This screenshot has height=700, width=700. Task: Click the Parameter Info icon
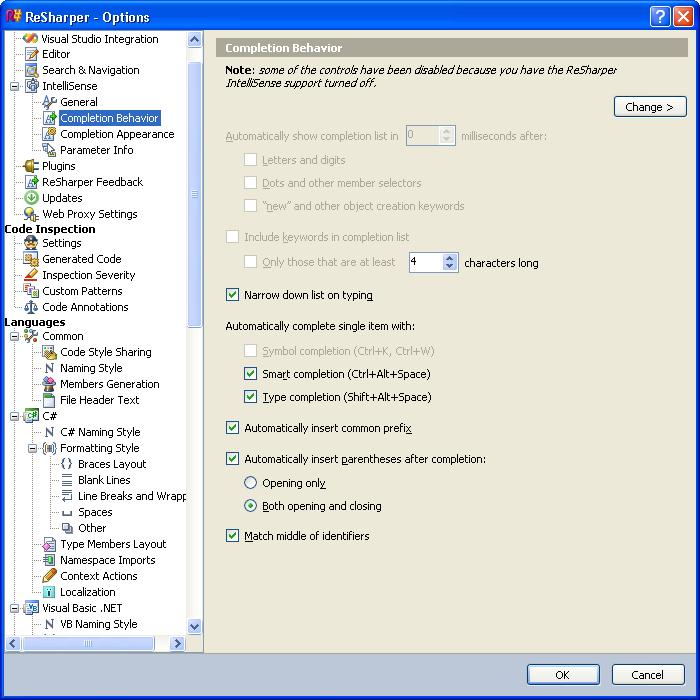click(49, 150)
